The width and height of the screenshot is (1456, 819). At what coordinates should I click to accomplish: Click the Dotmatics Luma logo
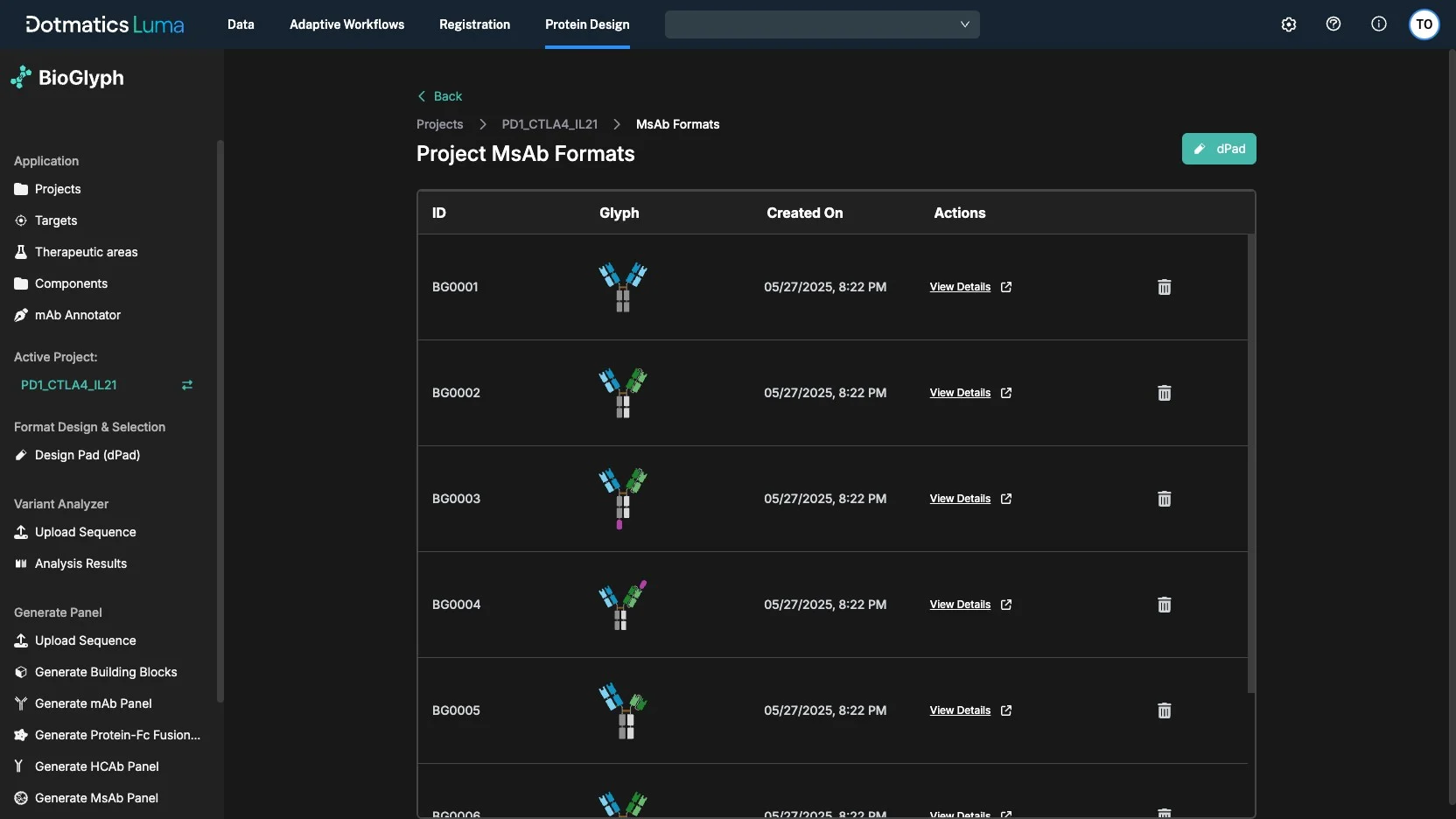(x=105, y=24)
